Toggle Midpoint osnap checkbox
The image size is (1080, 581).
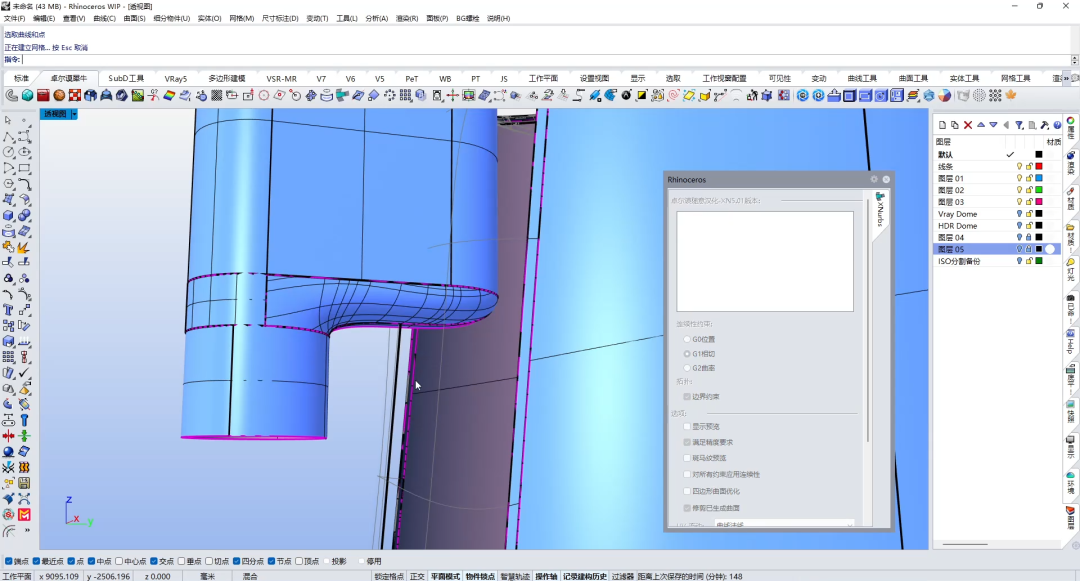(92, 562)
